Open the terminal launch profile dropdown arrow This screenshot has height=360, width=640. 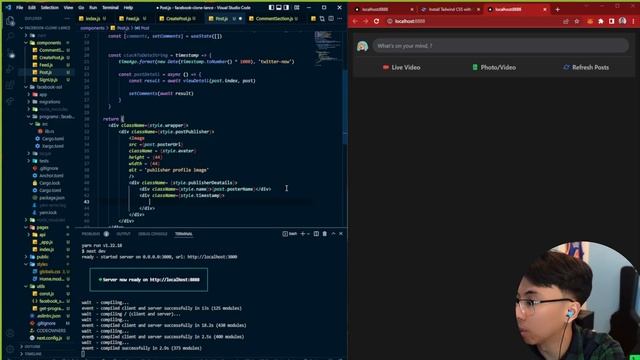308,234
